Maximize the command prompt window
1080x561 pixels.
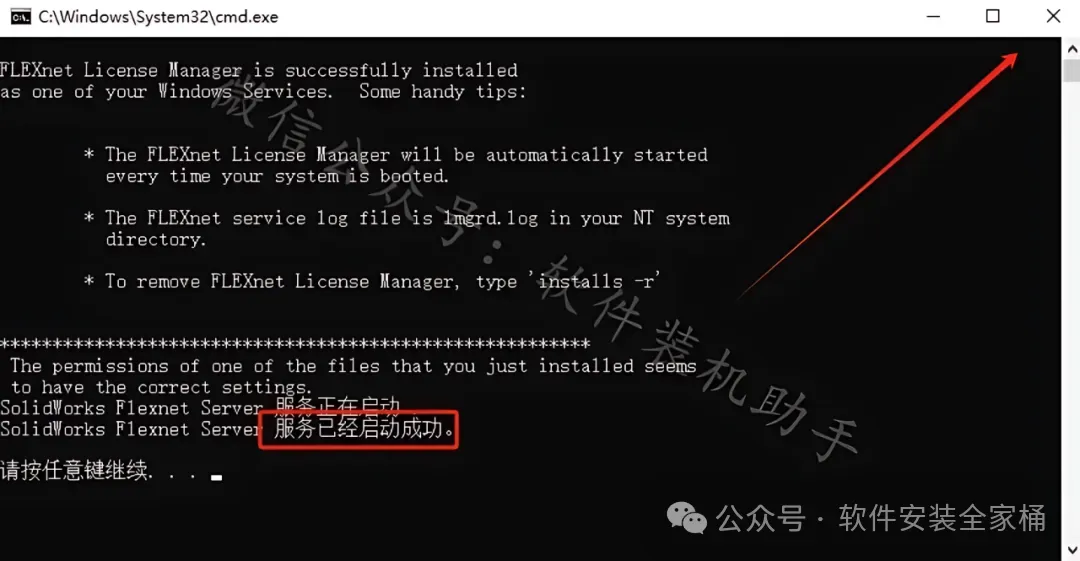(993, 16)
